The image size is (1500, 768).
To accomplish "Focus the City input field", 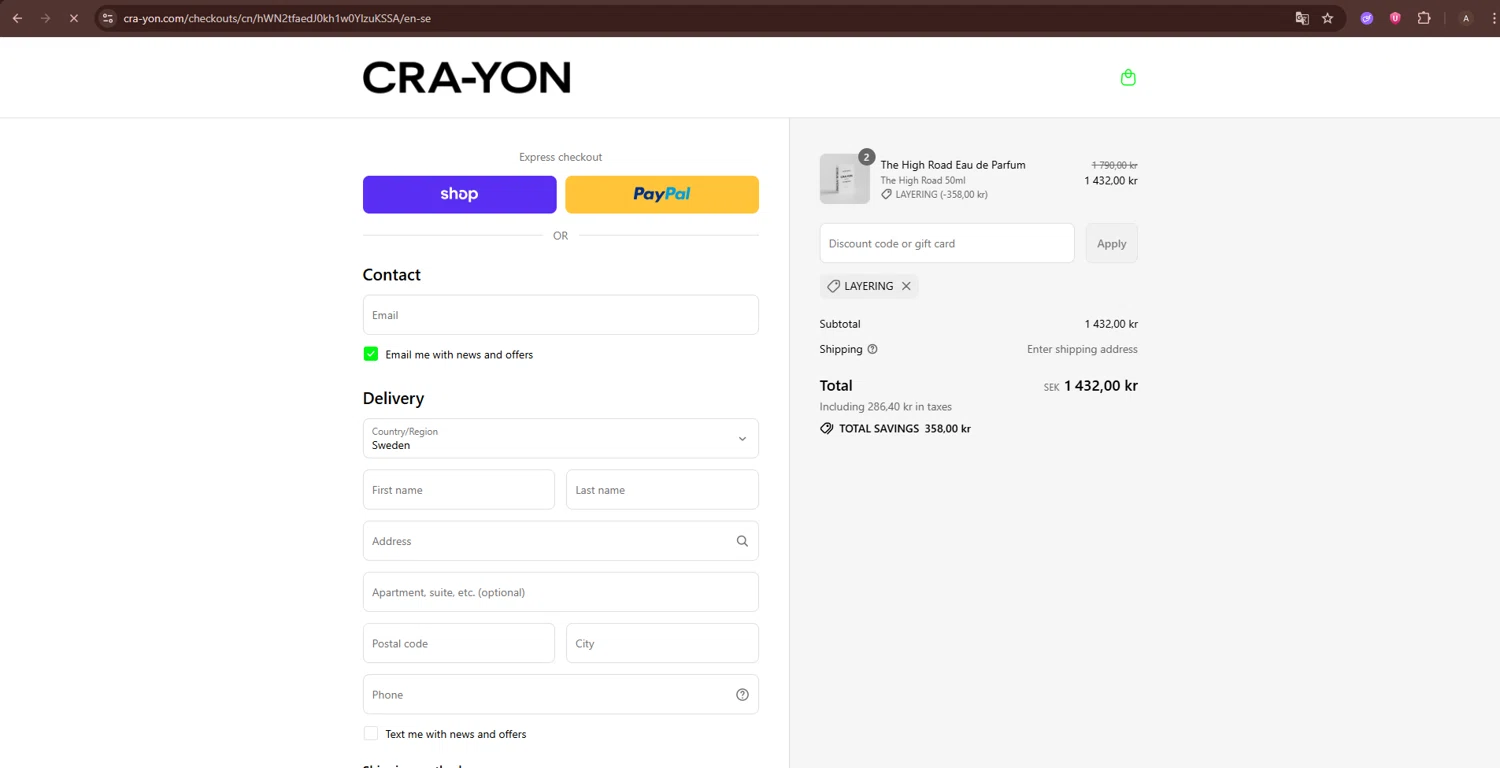I will pos(662,643).
